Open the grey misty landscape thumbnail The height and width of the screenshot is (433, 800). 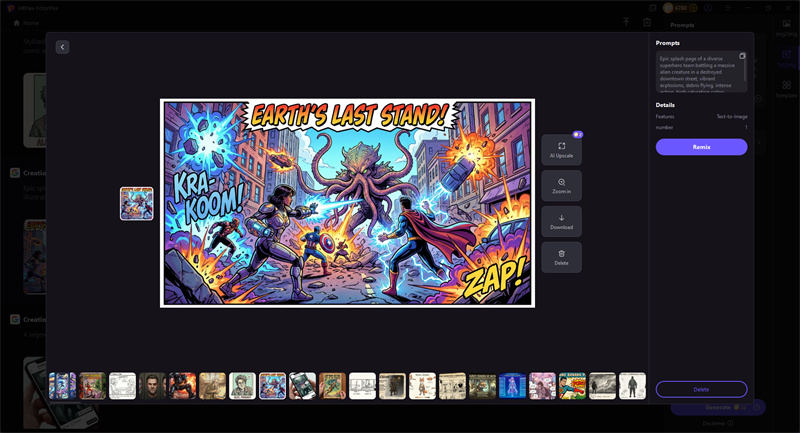tap(603, 386)
